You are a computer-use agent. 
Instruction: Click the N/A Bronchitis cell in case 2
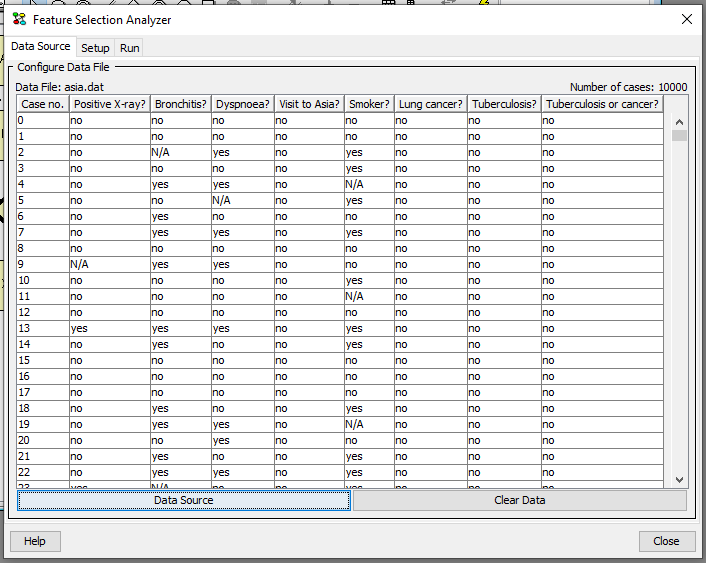click(181, 152)
